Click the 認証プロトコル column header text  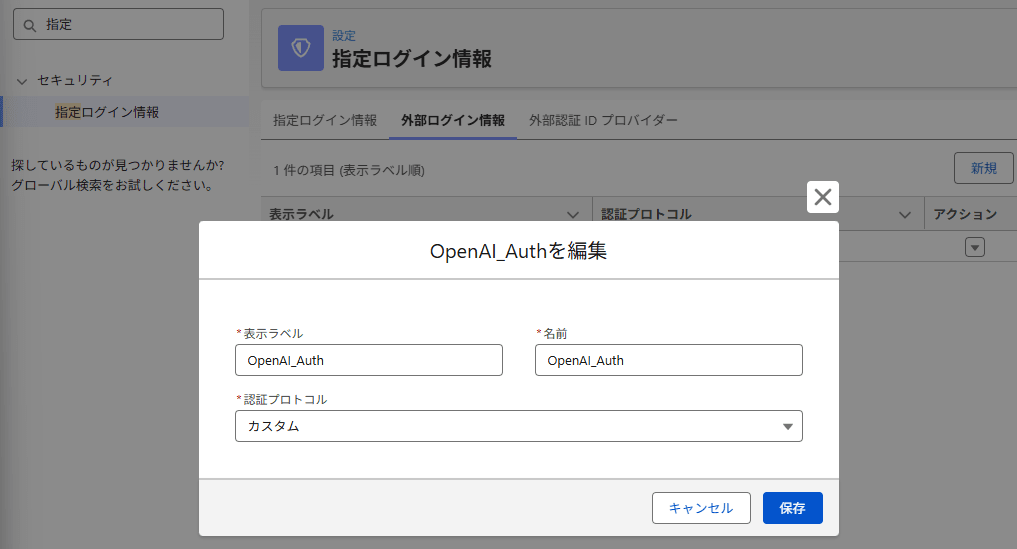tap(646, 214)
